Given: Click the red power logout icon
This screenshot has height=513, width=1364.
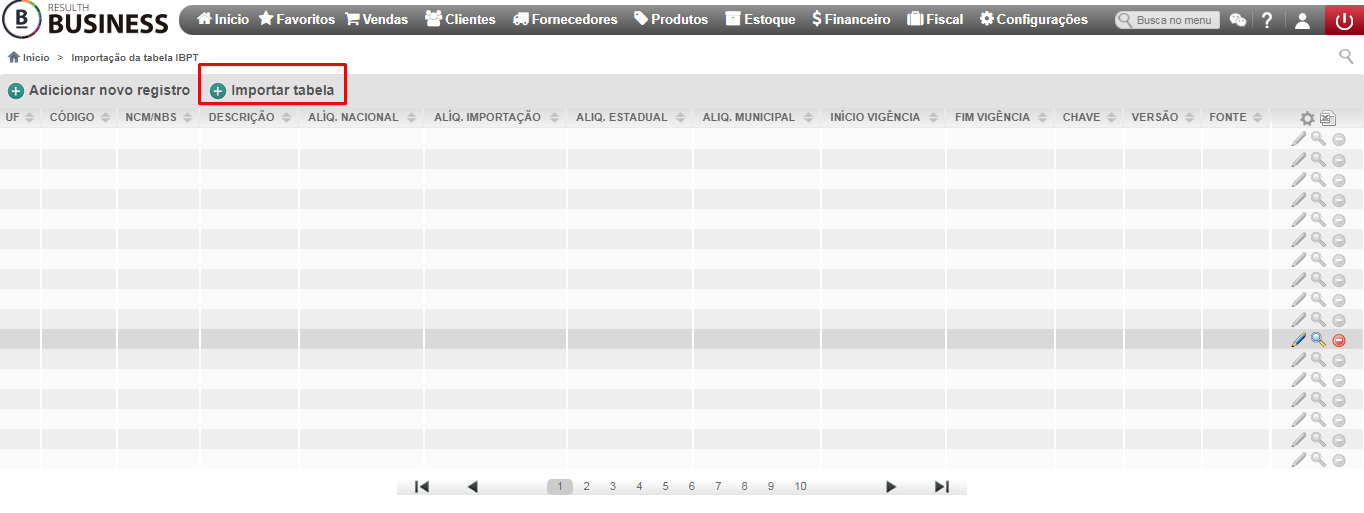Looking at the screenshot, I should click(1344, 20).
